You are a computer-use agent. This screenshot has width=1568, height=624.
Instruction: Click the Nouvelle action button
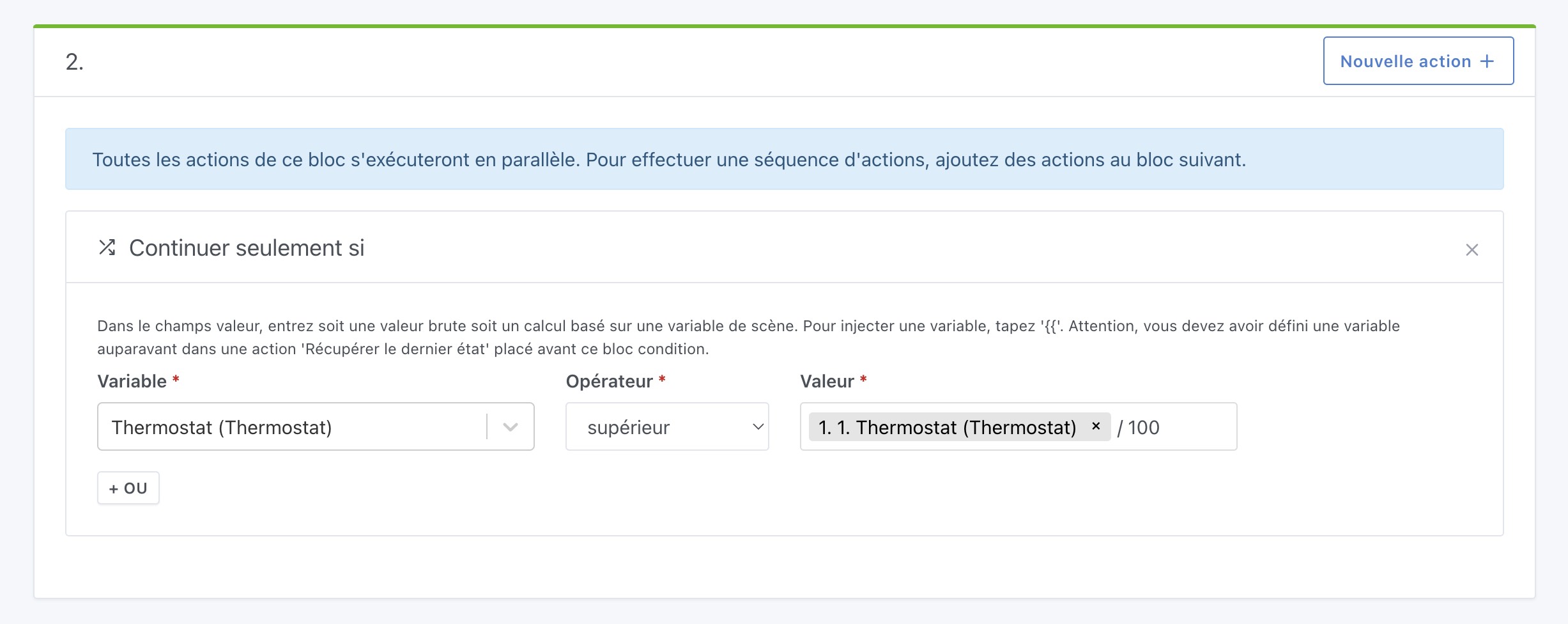click(1417, 61)
